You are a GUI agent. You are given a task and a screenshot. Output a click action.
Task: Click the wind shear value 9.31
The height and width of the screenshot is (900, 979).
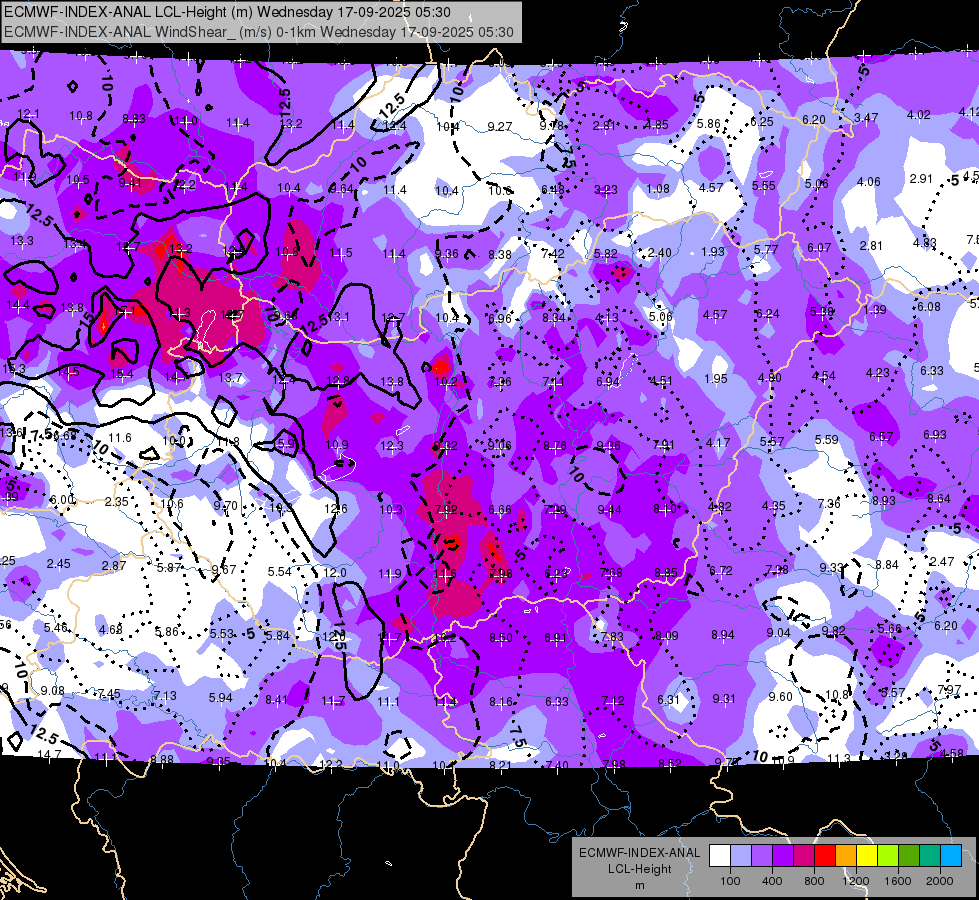pyautogui.click(x=724, y=698)
